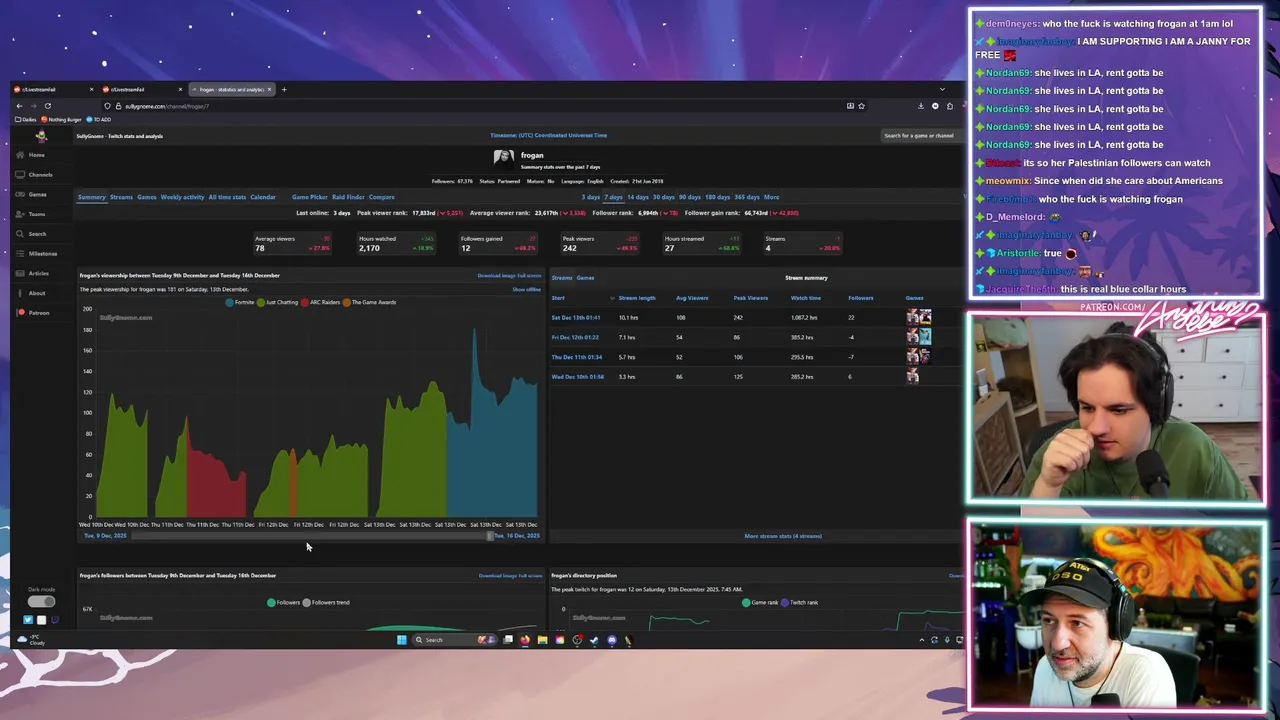
Task: Click the browser back arrow
Action: click(19, 106)
